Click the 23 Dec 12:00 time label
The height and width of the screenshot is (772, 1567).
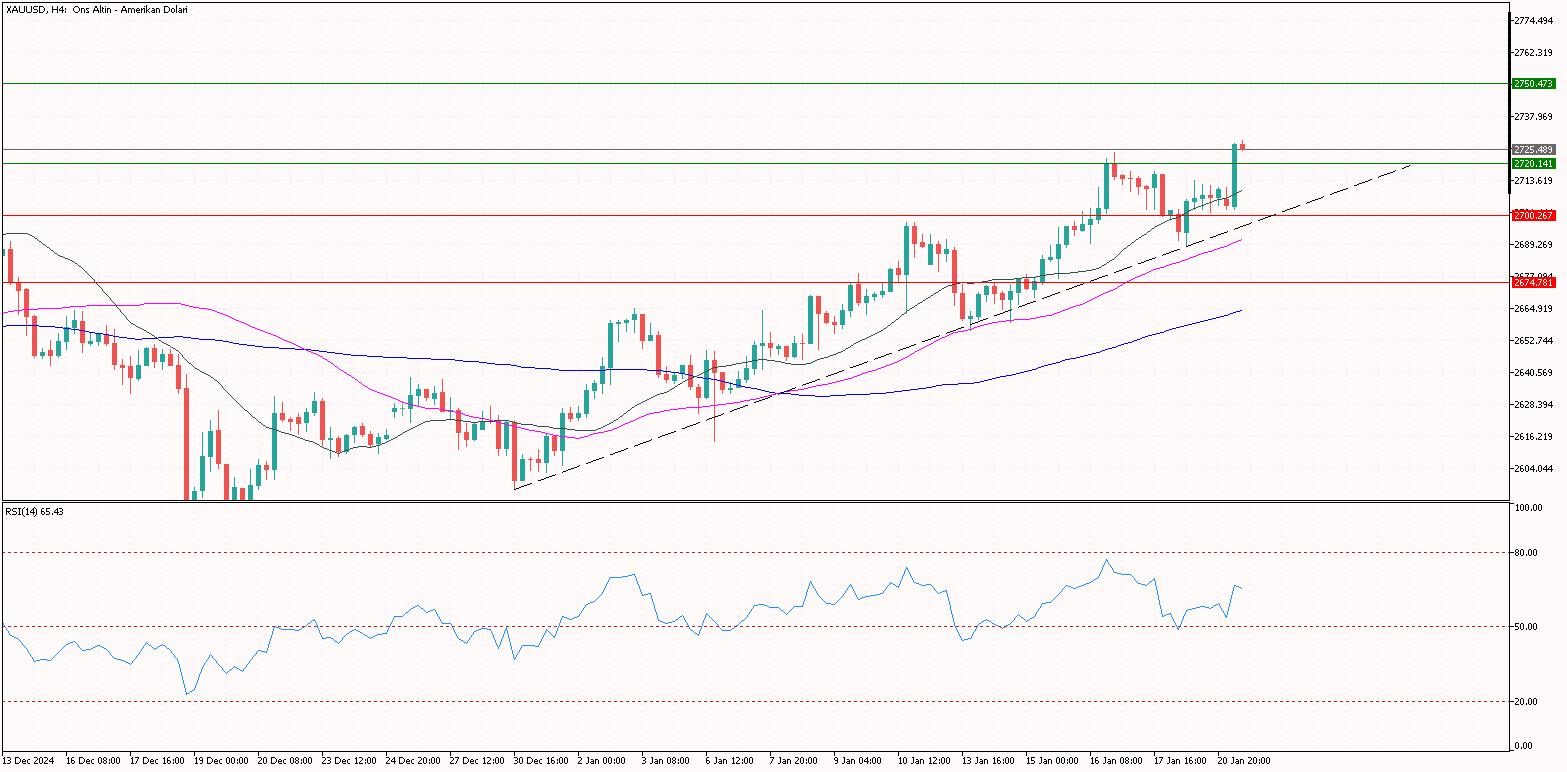pyautogui.click(x=351, y=761)
